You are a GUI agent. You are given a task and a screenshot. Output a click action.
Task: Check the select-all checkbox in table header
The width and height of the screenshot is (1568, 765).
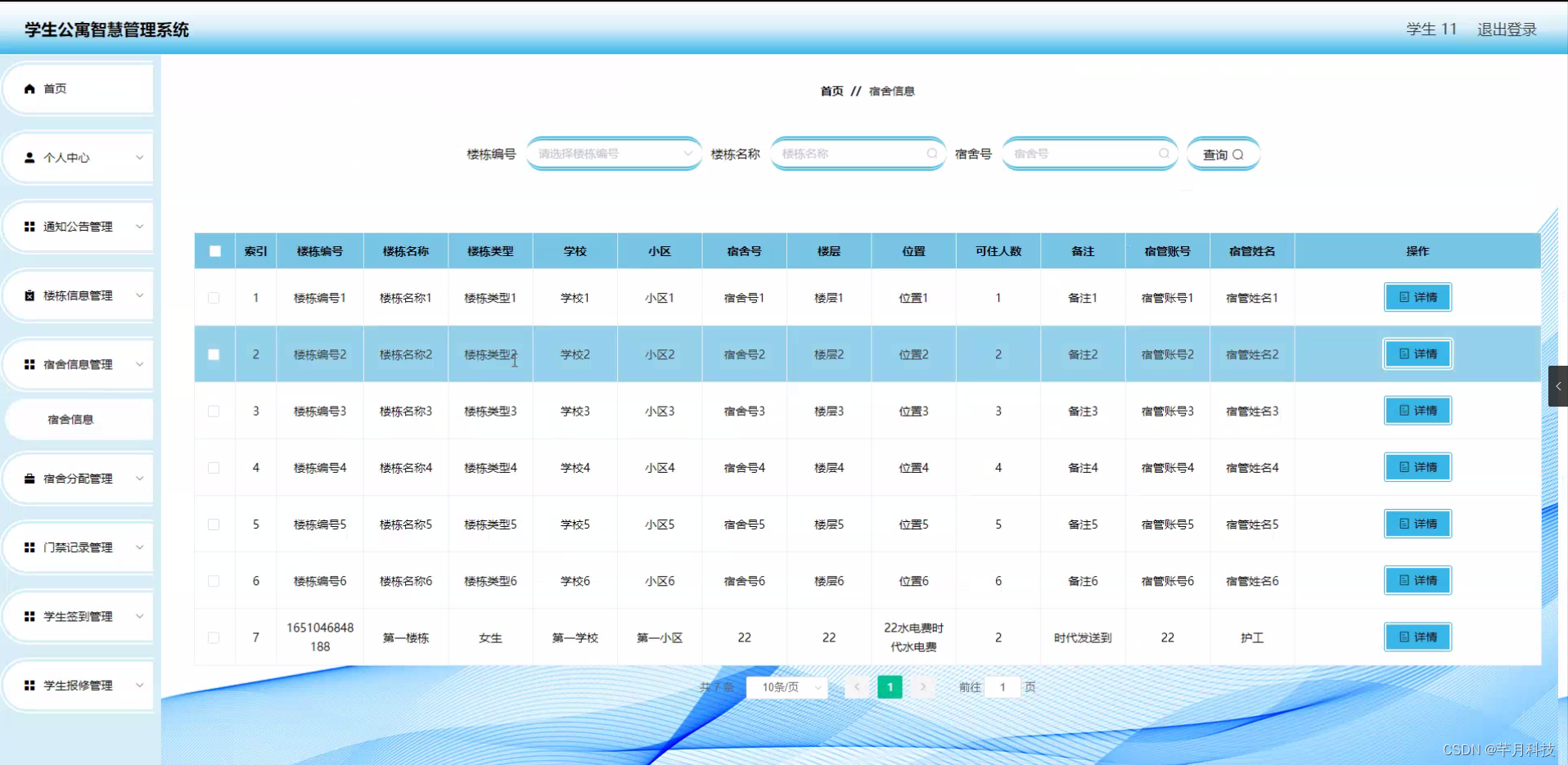214,251
